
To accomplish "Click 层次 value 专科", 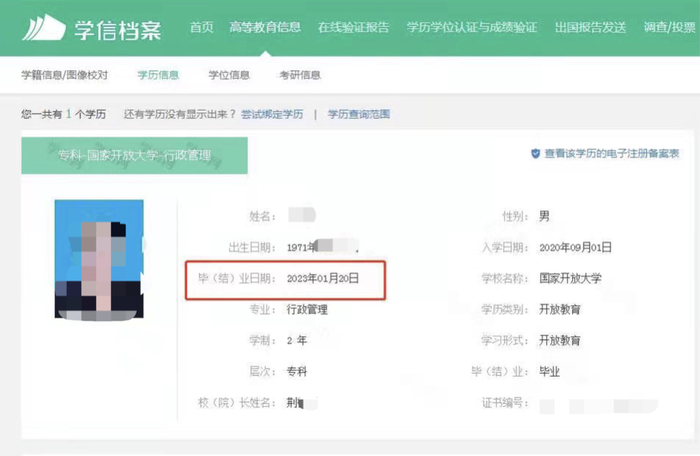I will click(297, 372).
